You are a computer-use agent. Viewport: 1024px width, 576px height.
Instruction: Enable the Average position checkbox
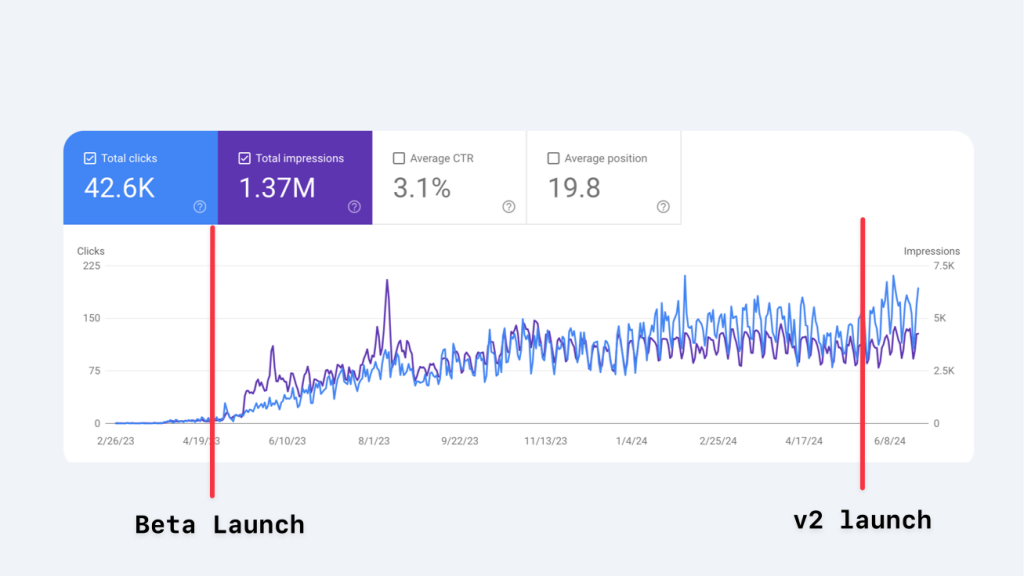(x=554, y=157)
